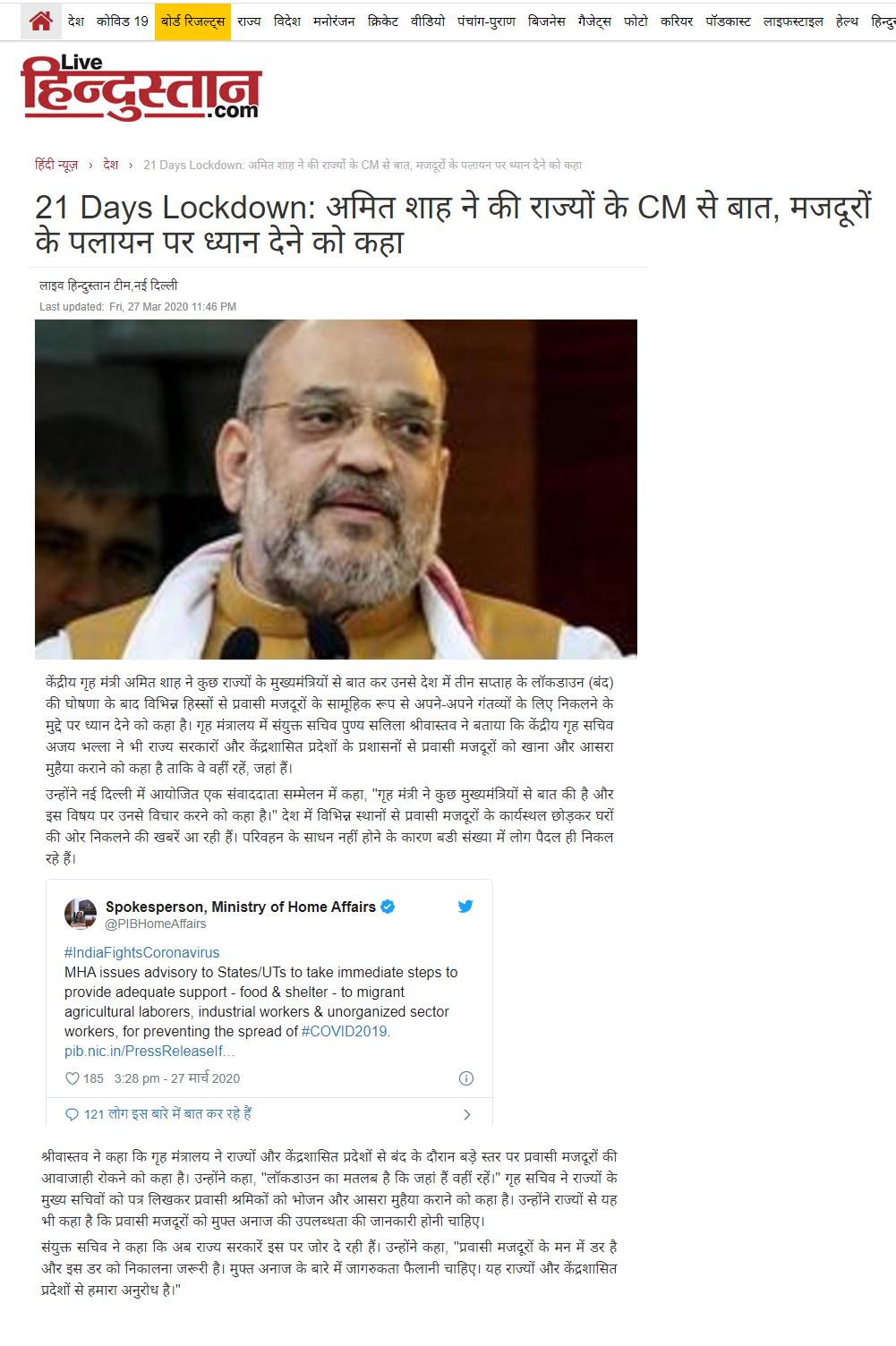Open the बोर्ड रिजल्ट्स highlighted tab

192,21
